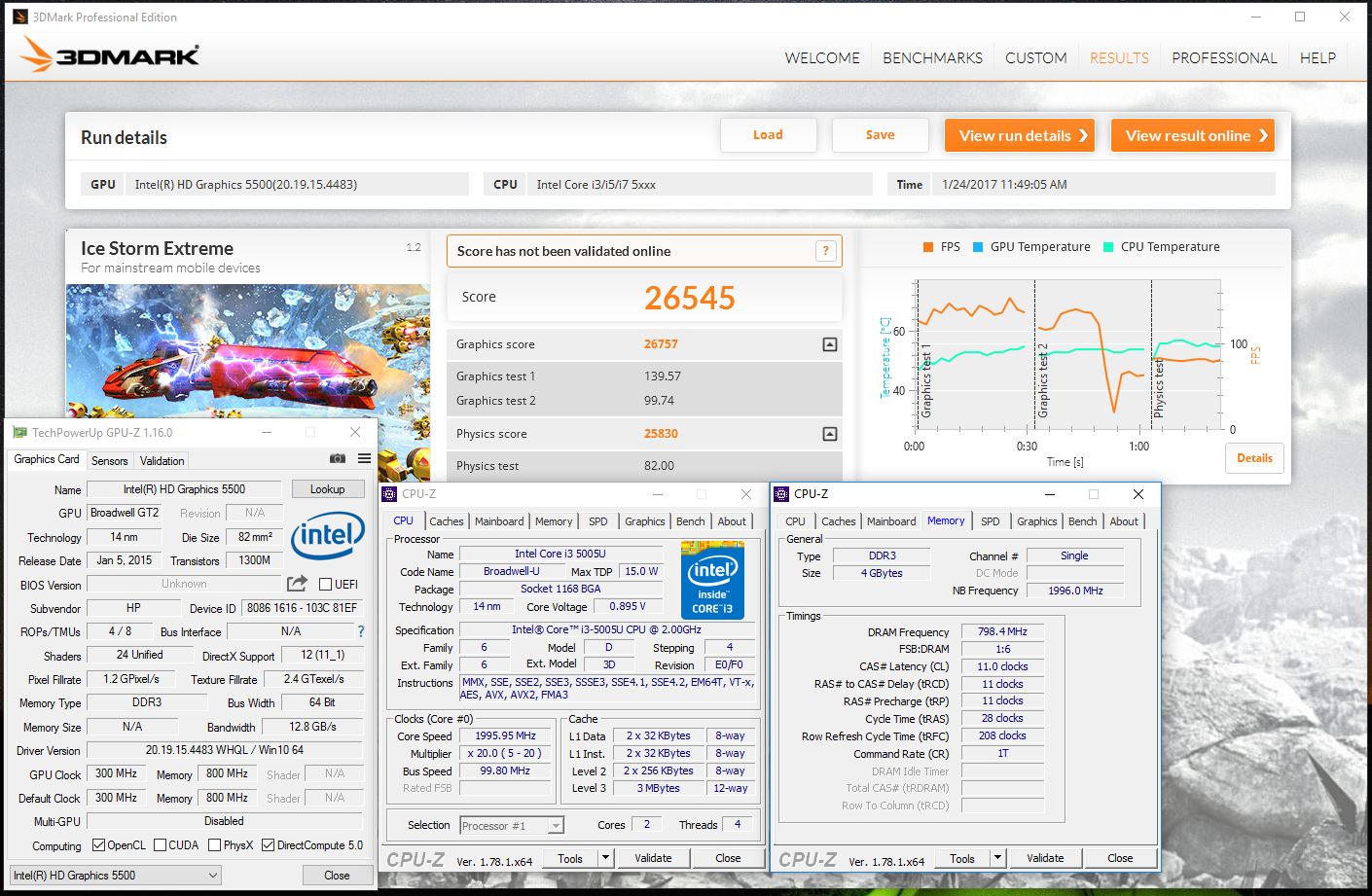Click the Driver Version field in GPU-Z
Image resolution: width=1372 pixels, height=896 pixels.
click(x=225, y=750)
